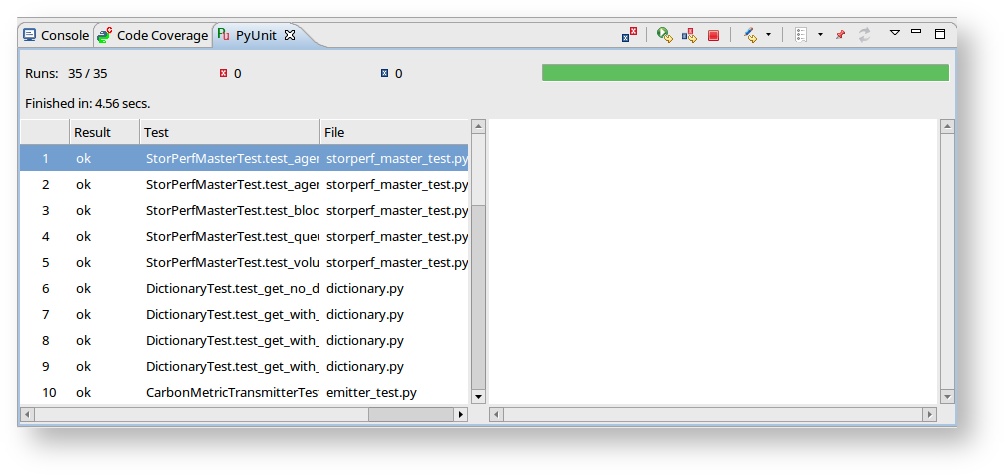Click the column selection list icon
Viewport: 1005px width, 476px height.
coord(801,35)
